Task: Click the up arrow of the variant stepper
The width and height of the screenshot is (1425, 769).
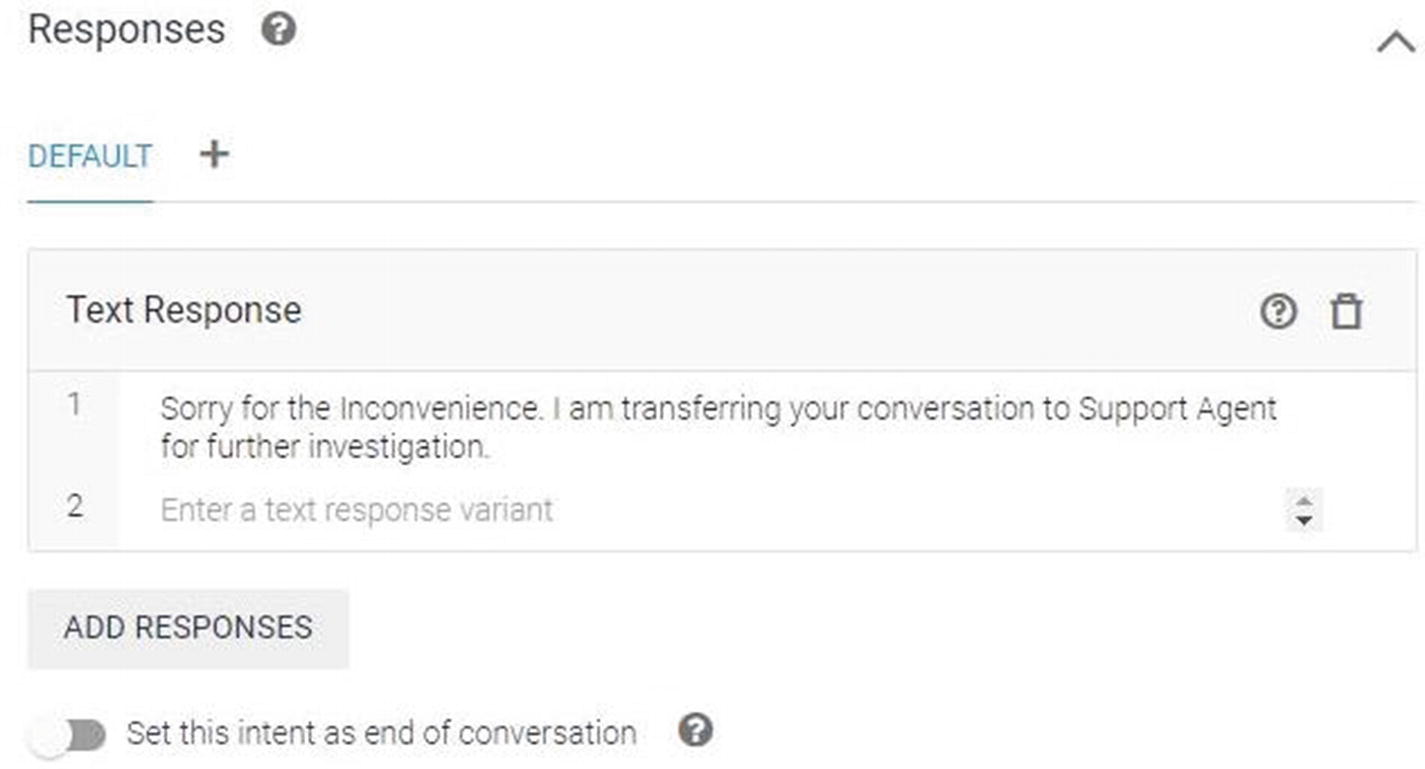Action: 1303,500
